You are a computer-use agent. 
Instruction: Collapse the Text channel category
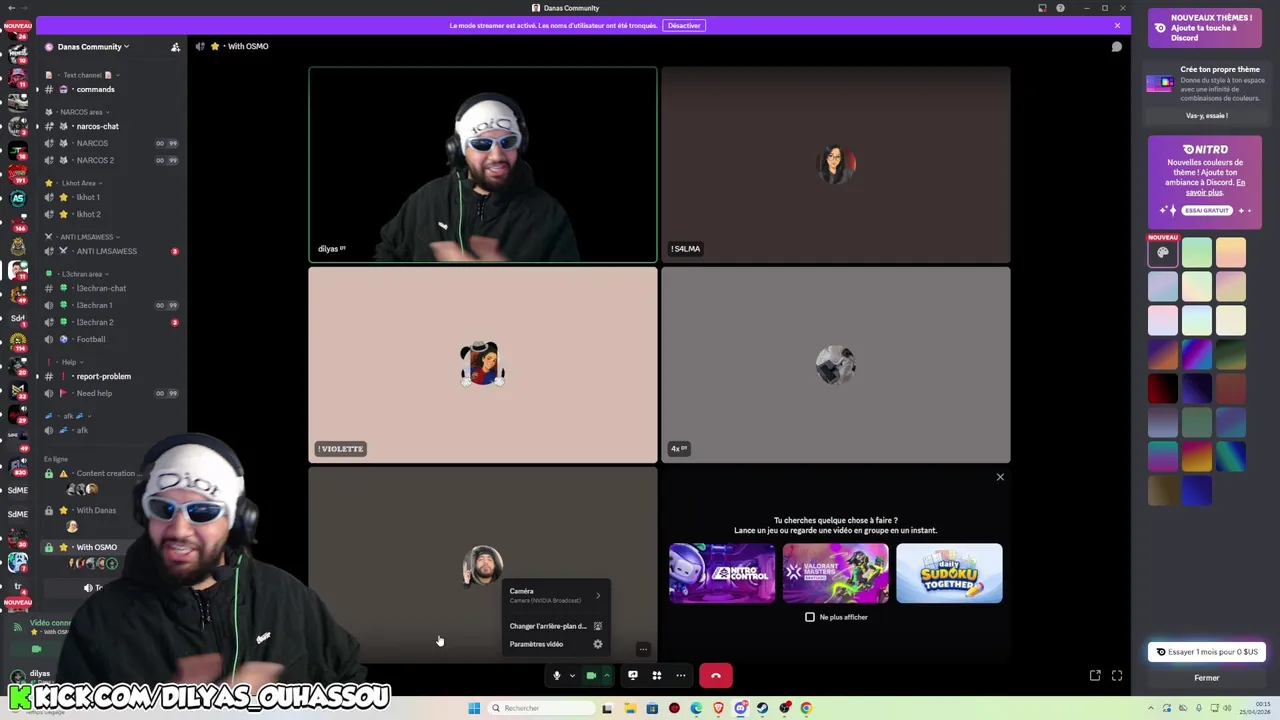83,75
